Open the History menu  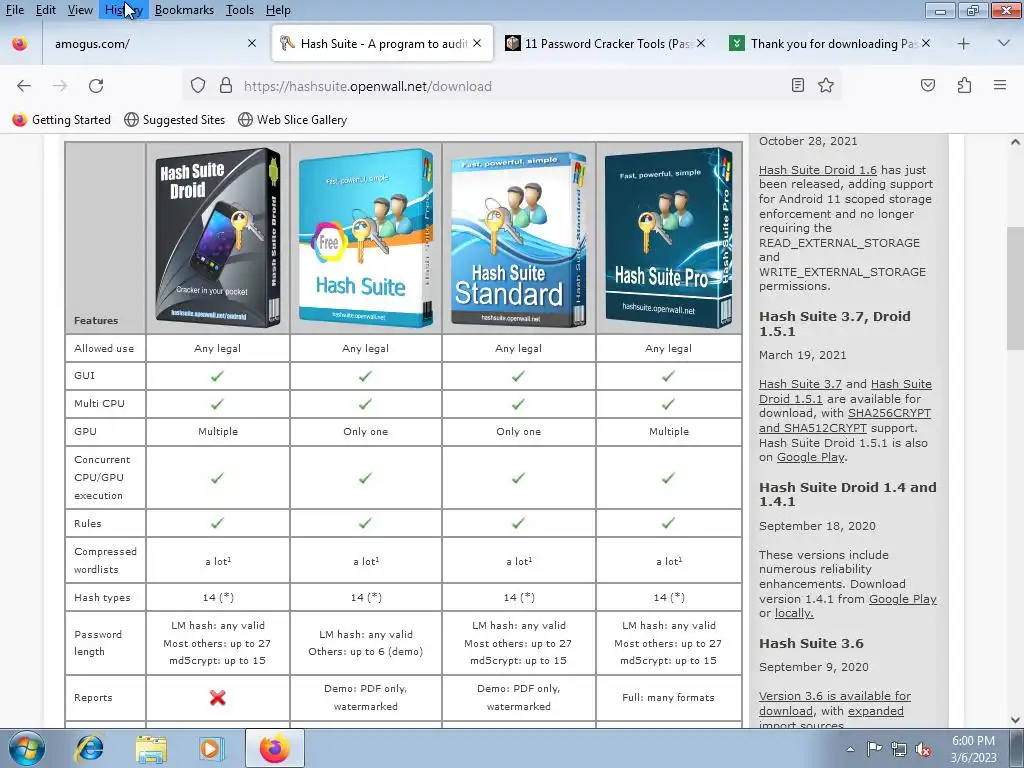[123, 10]
